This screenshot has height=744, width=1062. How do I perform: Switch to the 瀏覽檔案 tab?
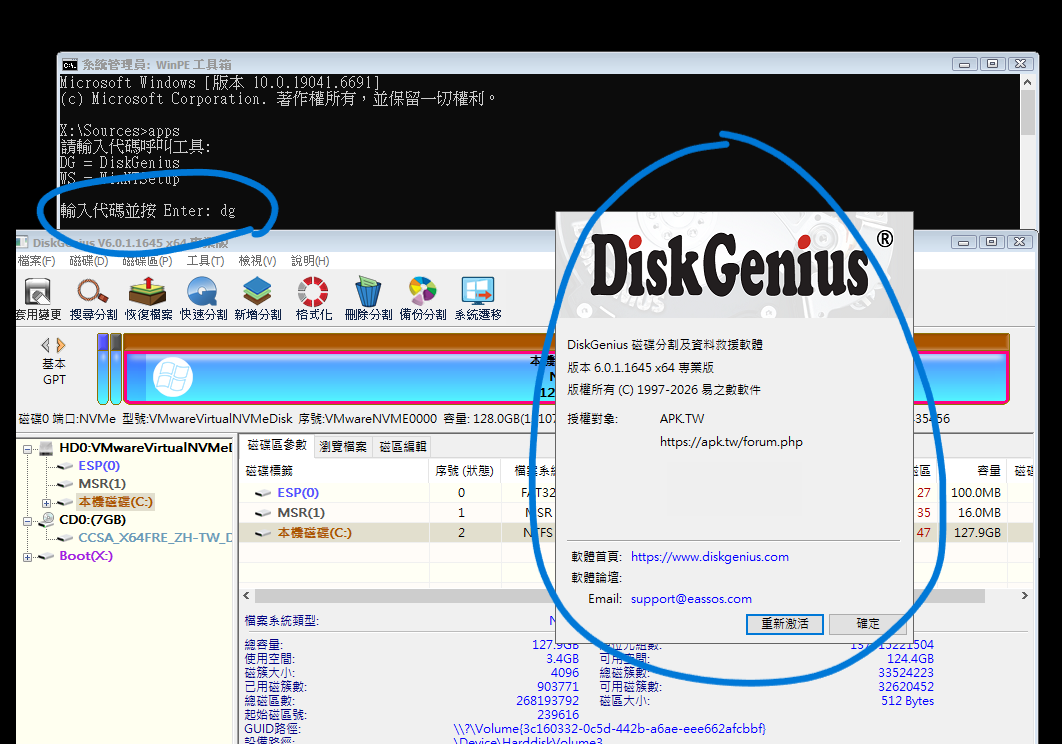click(x=343, y=446)
